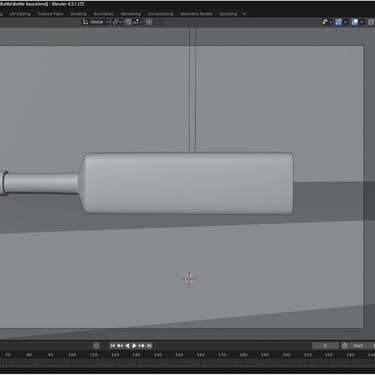Switch to the Scripting workspace tab
Image resolution: width=375 pixels, height=375 pixels.
pyautogui.click(x=228, y=14)
